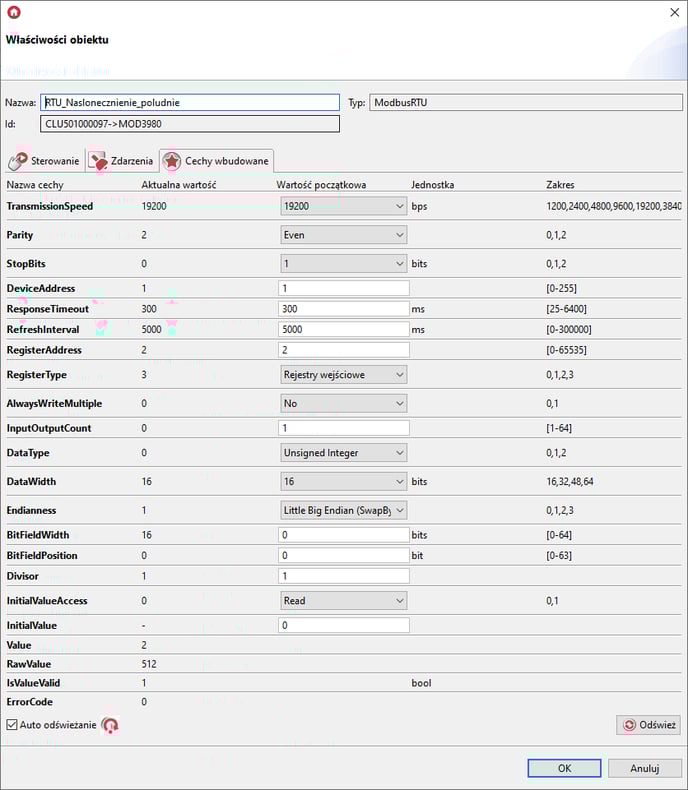Toggle the Auto odświeżanie checkbox
Image resolution: width=688 pixels, height=790 pixels.
tap(12, 725)
